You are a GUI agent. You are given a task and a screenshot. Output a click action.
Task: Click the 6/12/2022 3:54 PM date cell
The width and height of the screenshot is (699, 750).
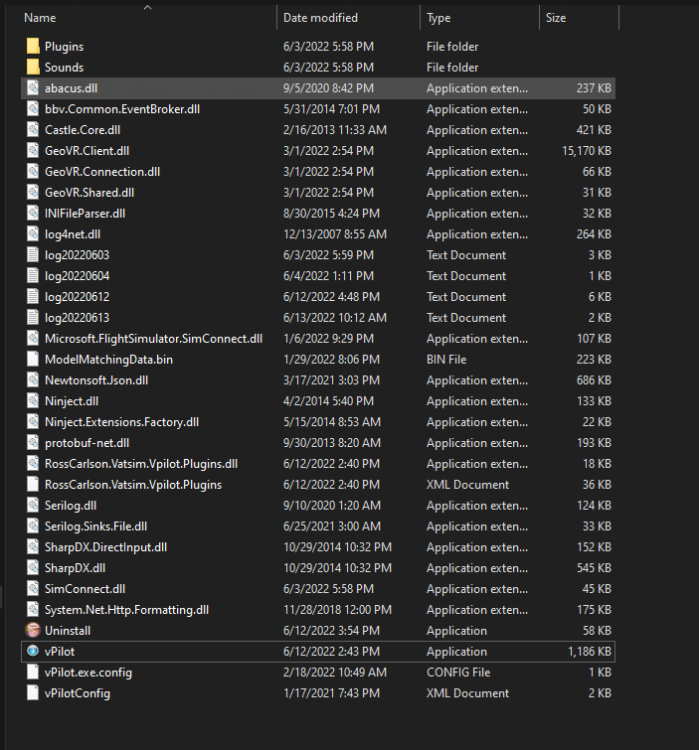(332, 630)
